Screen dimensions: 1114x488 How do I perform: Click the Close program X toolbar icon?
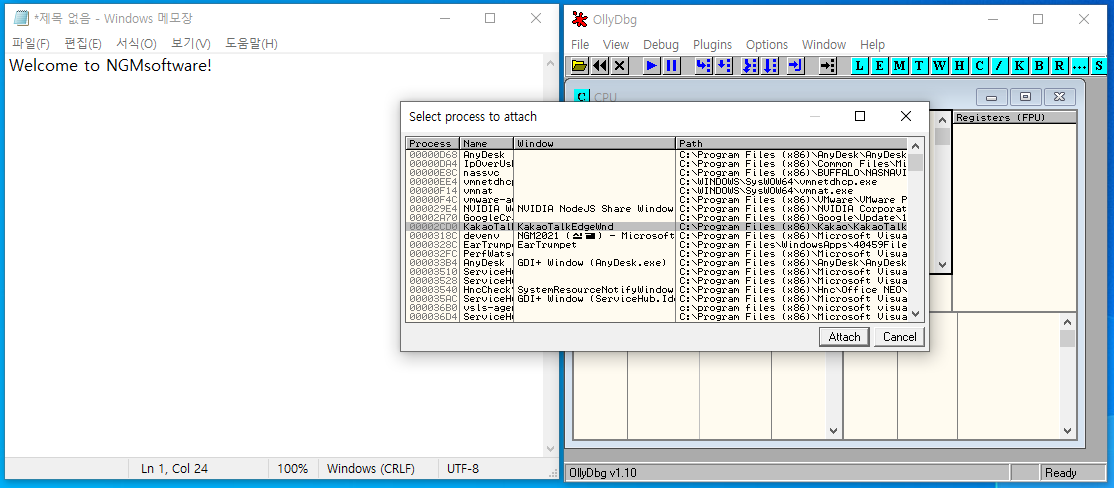[x=620, y=66]
